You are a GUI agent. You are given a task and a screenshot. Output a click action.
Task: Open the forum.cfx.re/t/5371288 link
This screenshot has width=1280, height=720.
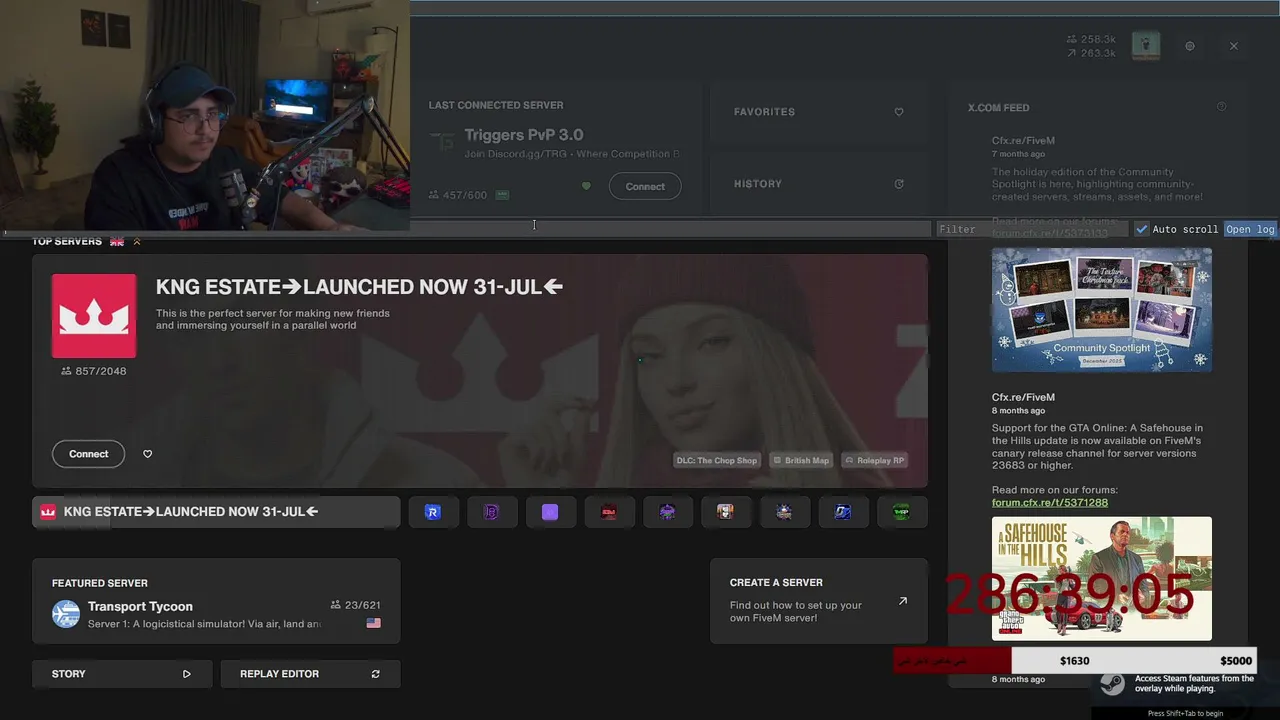tap(1050, 503)
